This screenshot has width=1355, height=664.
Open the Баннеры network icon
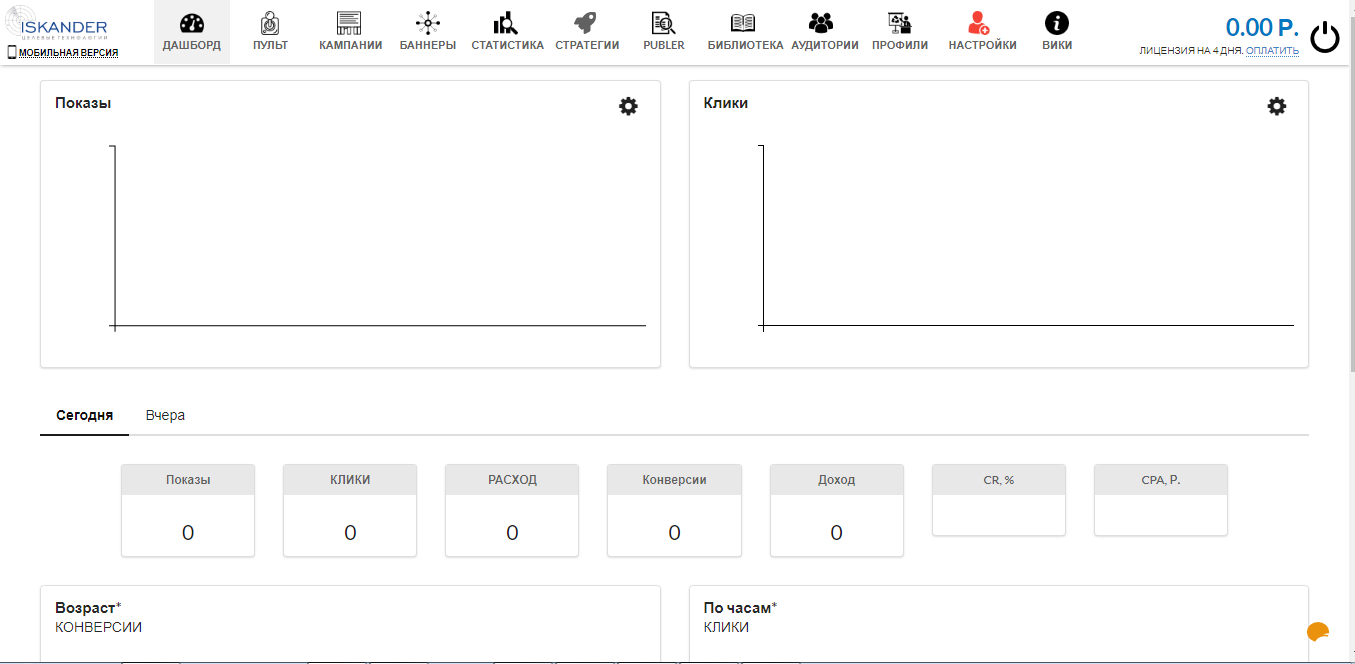[x=427, y=23]
